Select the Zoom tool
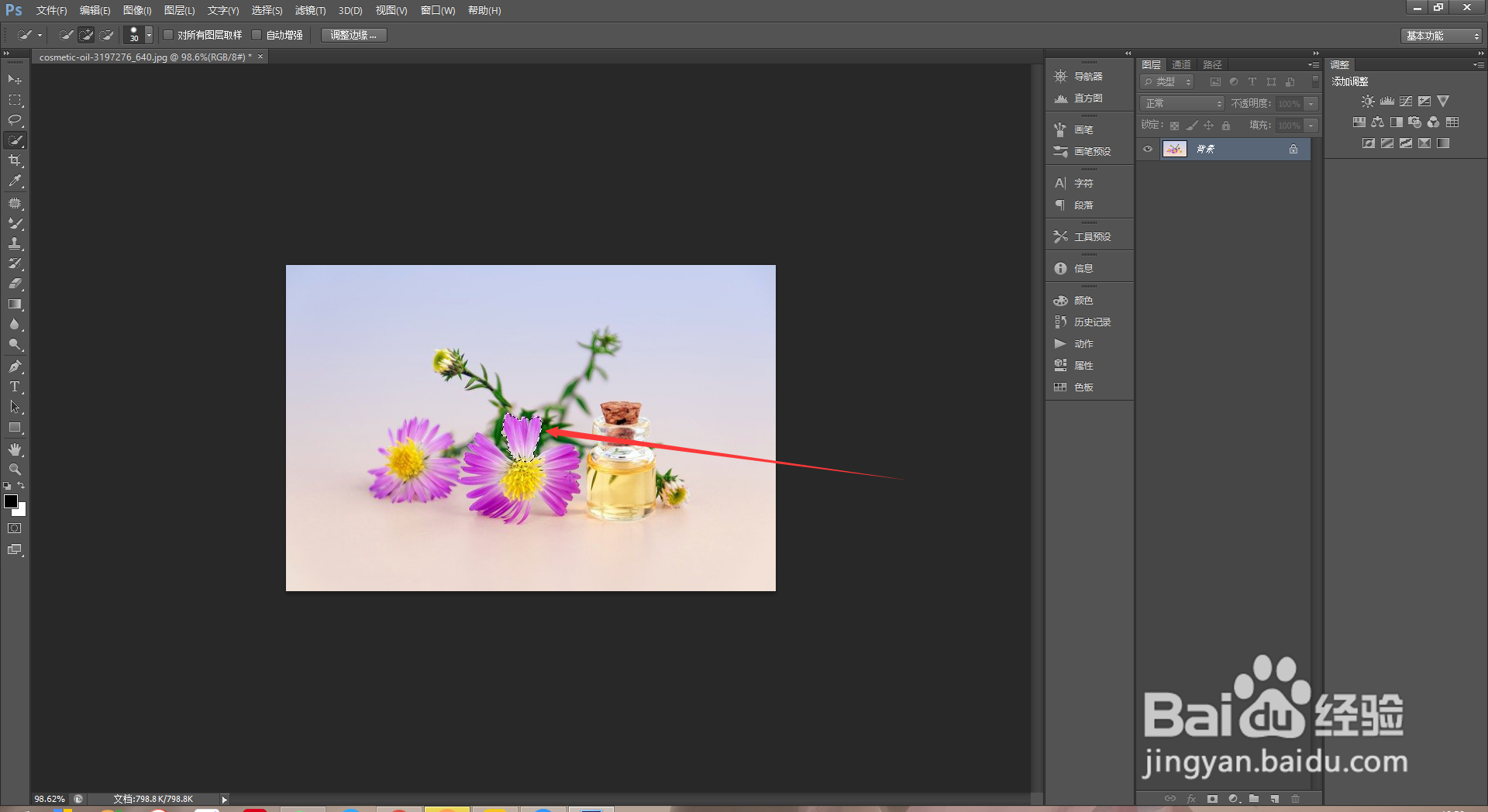 tap(15, 470)
